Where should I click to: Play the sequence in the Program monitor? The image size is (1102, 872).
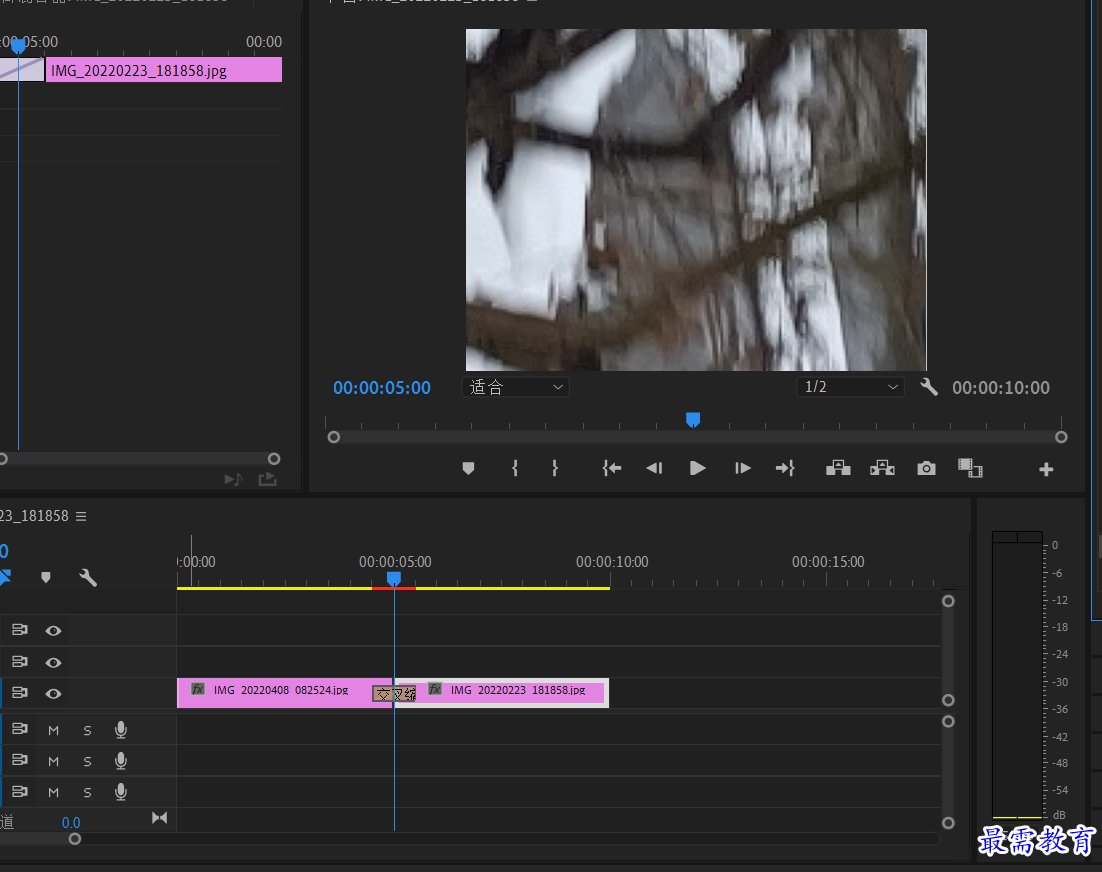click(697, 468)
